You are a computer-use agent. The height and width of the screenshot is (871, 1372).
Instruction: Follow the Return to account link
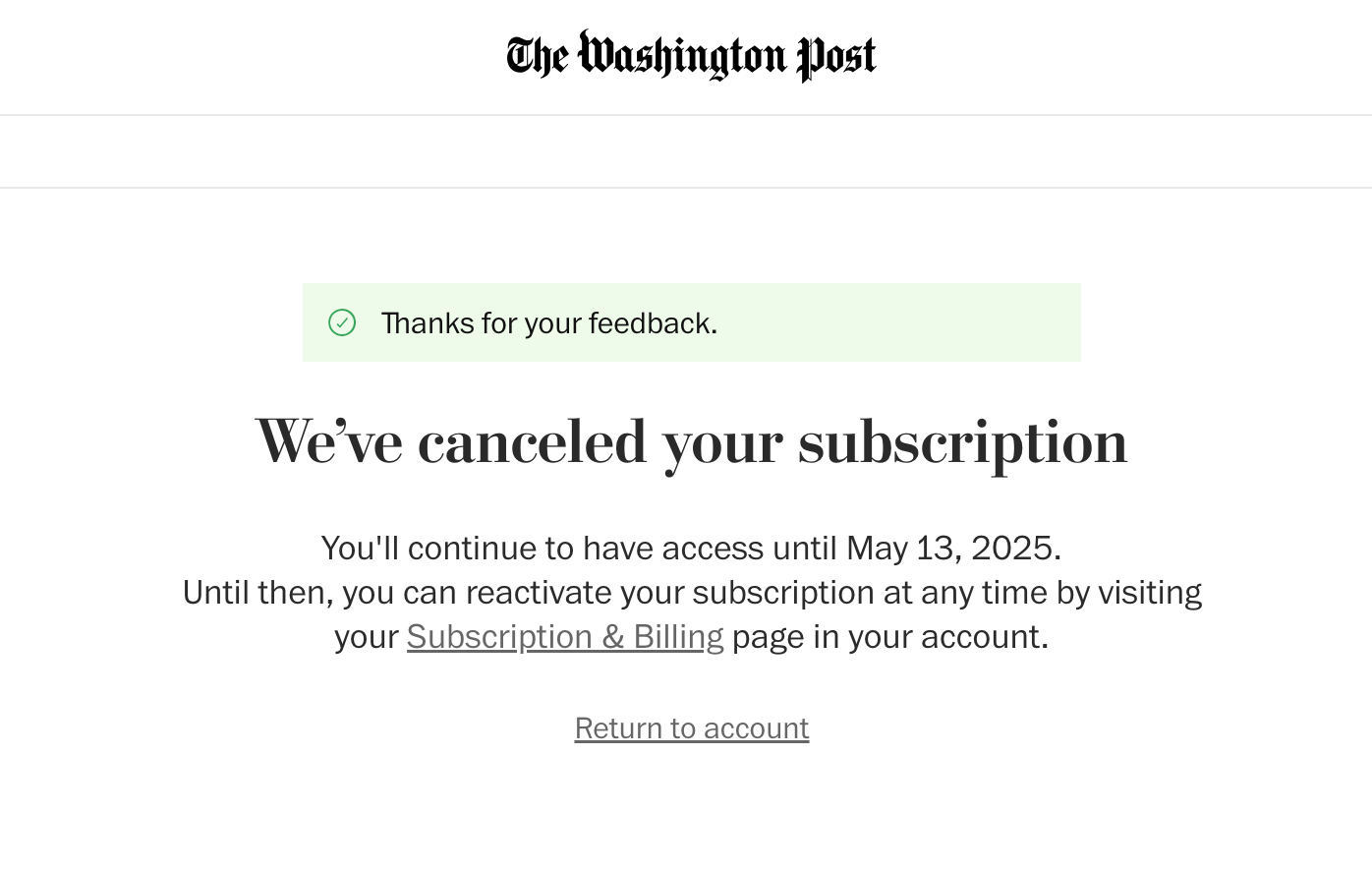click(x=691, y=728)
